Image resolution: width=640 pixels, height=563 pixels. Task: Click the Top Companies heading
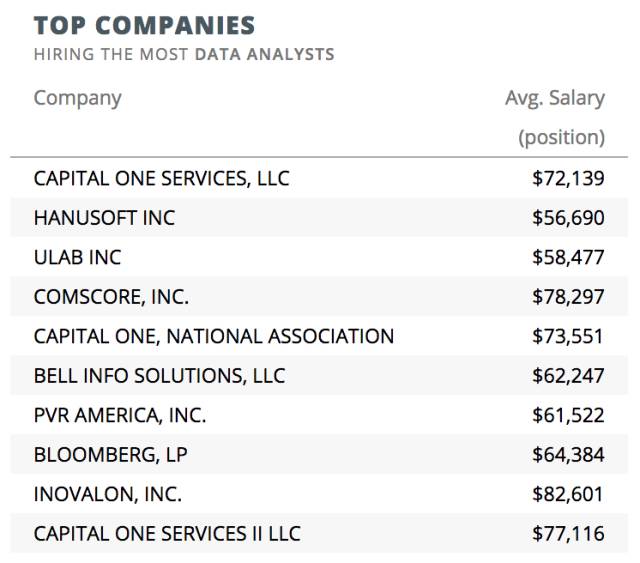coord(144,26)
